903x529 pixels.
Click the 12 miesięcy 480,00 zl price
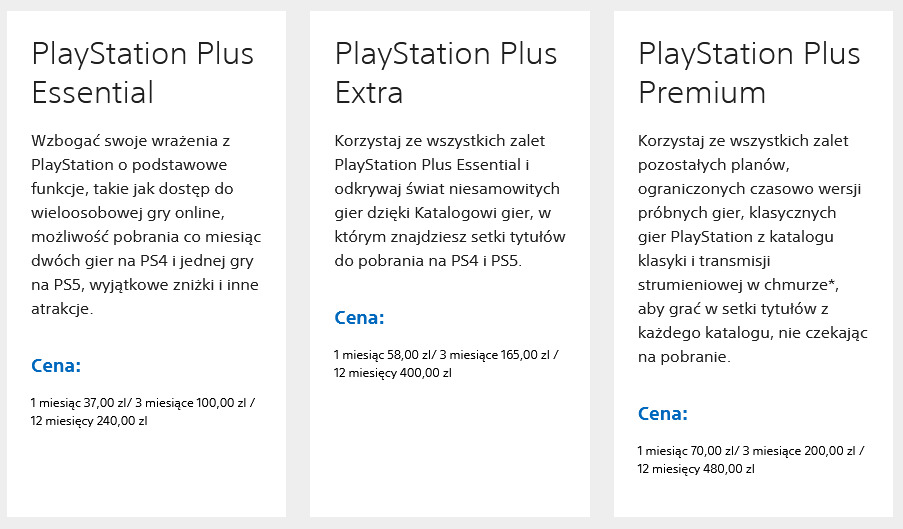pyautogui.click(x=697, y=468)
